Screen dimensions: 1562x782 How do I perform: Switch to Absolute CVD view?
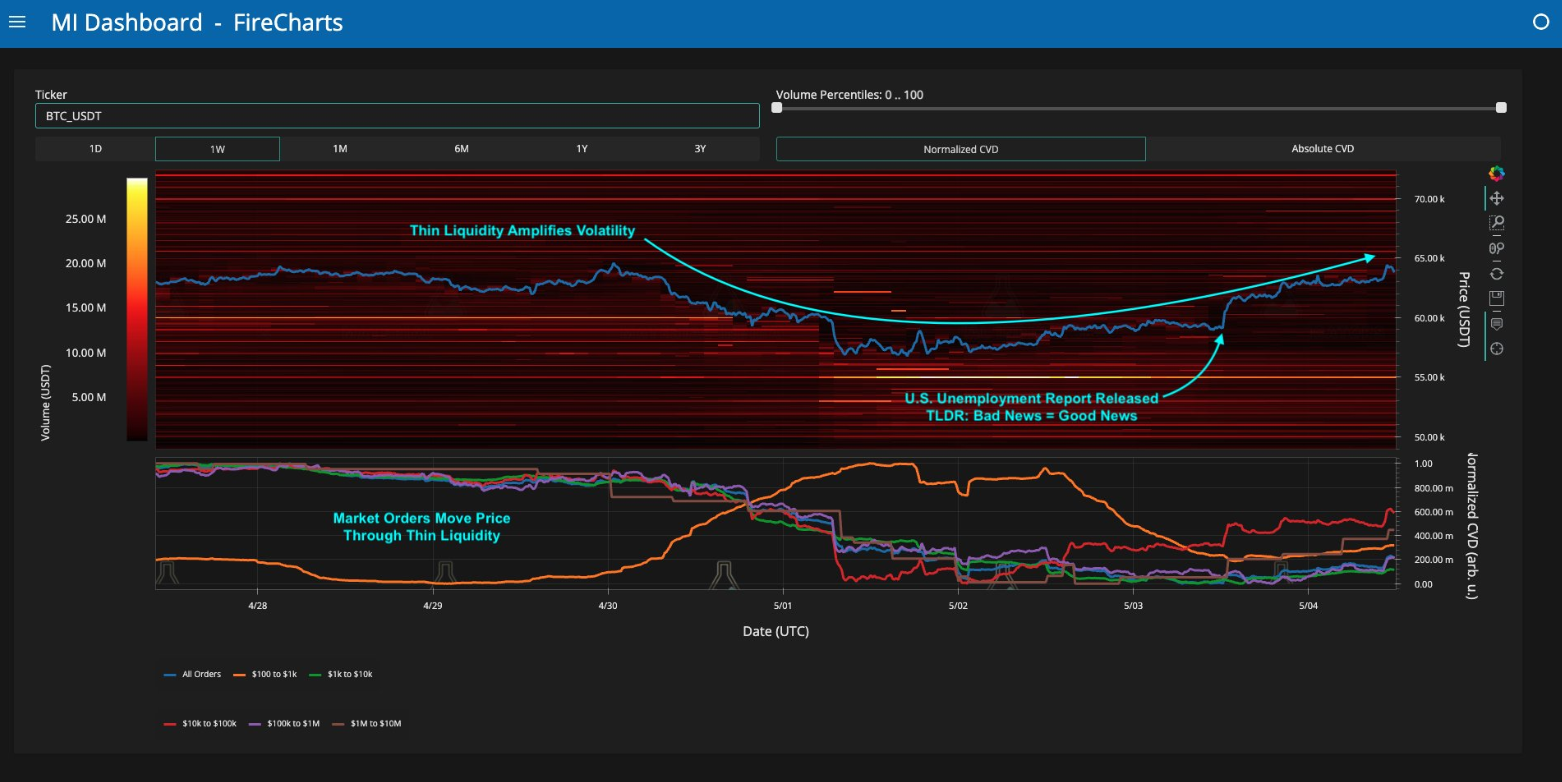tap(1322, 149)
